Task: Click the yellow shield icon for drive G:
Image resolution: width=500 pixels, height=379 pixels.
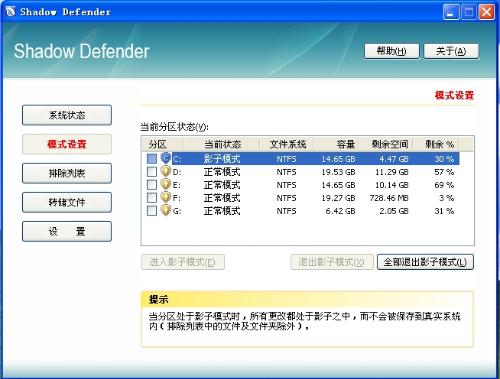Action: click(166, 210)
